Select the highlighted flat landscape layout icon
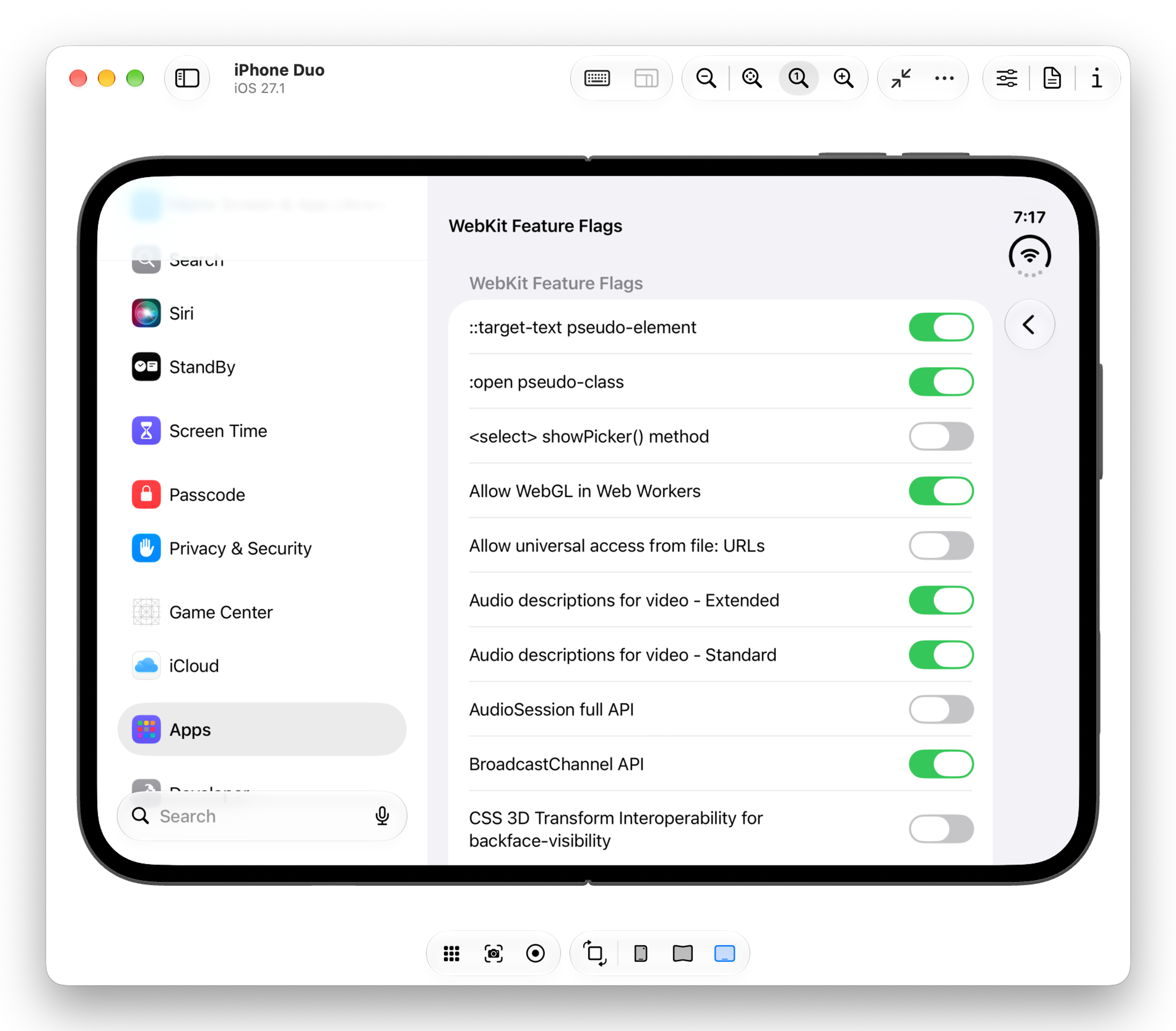The image size is (1176, 1031). pos(724,953)
